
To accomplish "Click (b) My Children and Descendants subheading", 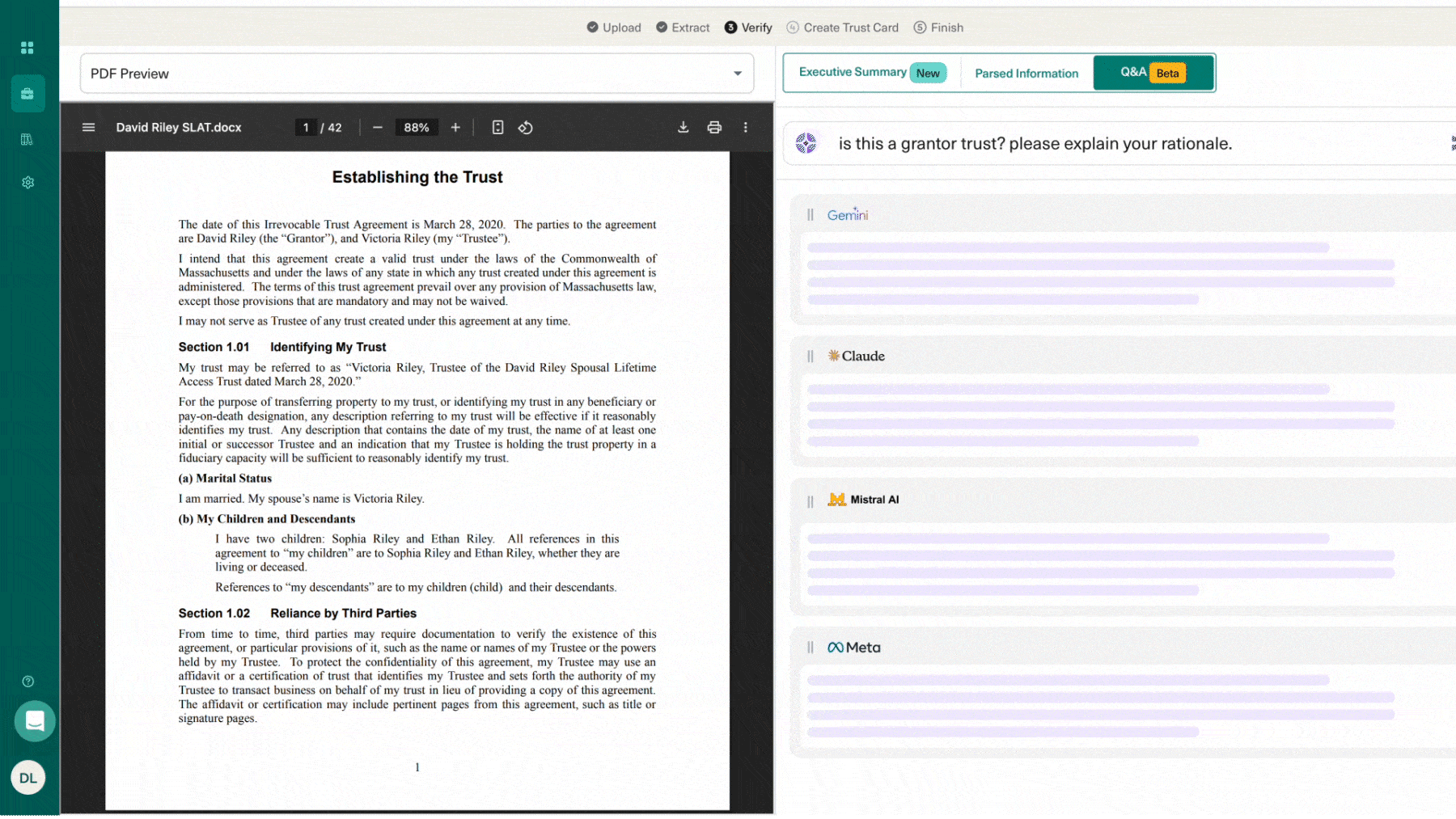I will tap(267, 519).
